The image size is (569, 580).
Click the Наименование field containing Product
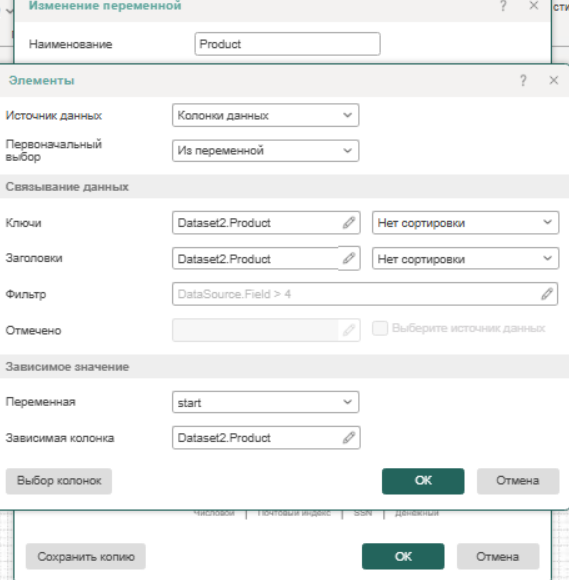[x=287, y=44]
